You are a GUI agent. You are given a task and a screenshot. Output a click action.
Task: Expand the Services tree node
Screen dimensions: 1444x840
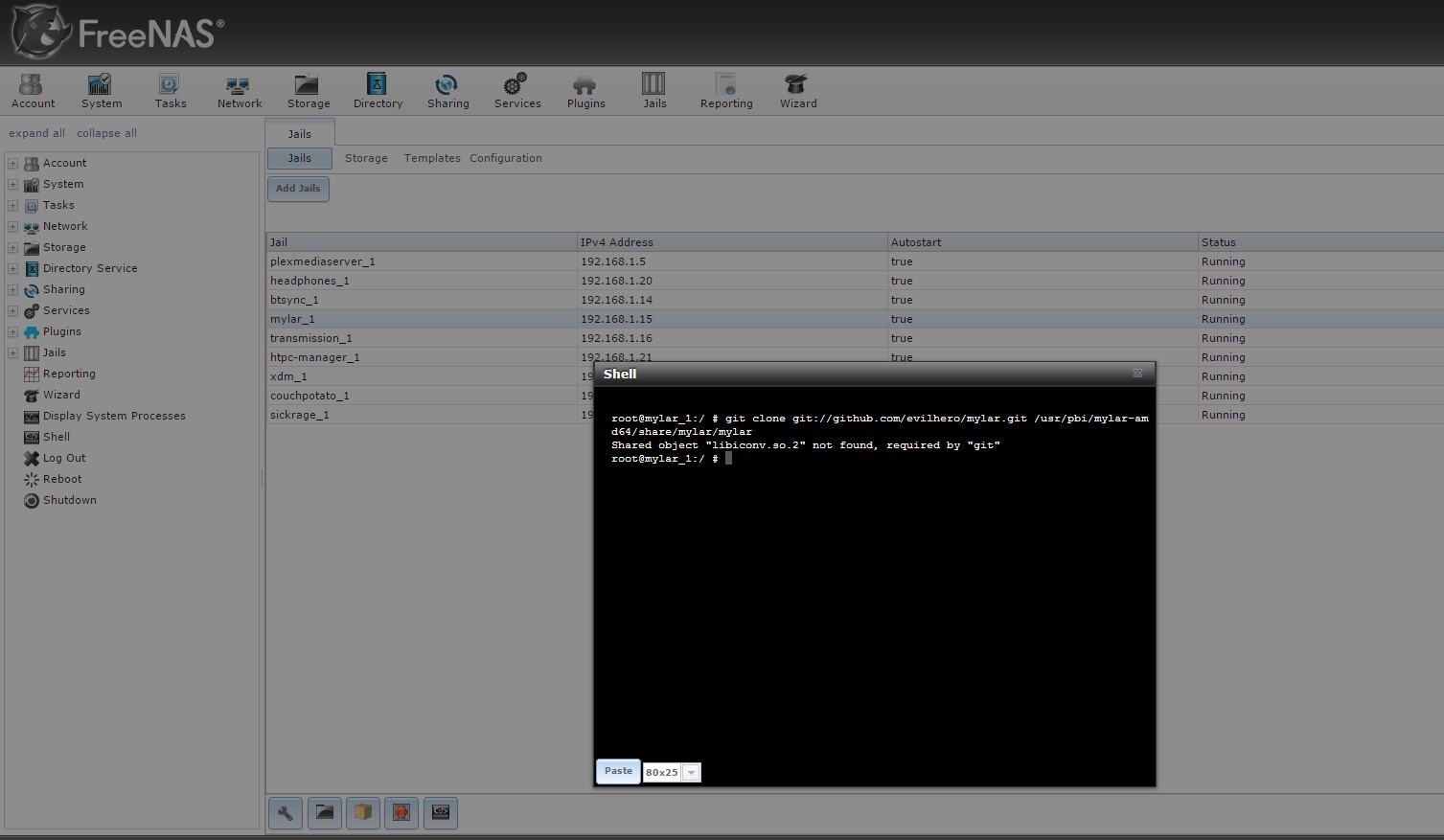(x=12, y=310)
